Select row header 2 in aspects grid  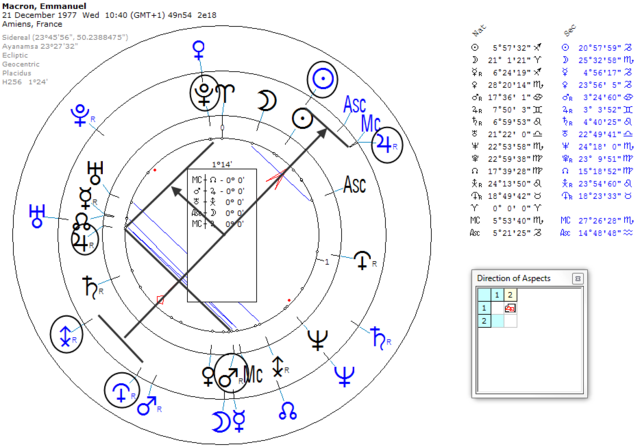click(484, 321)
